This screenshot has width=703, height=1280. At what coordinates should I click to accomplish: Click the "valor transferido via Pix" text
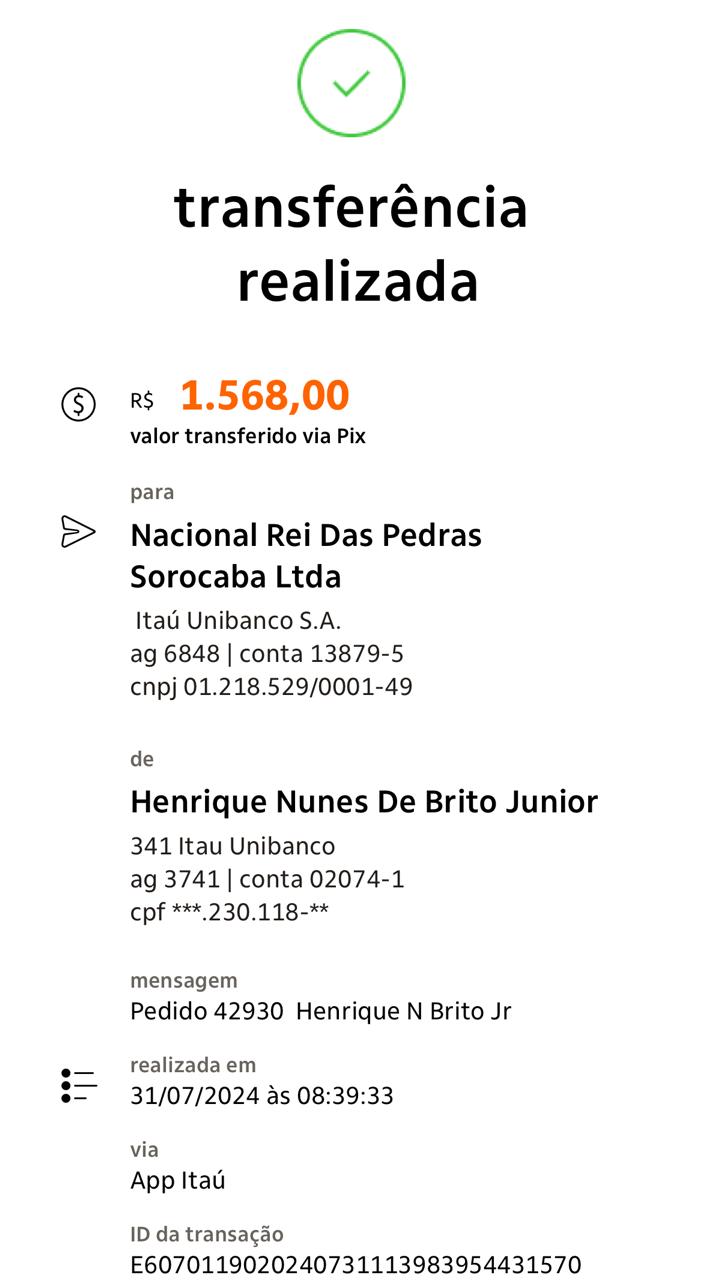tap(248, 437)
